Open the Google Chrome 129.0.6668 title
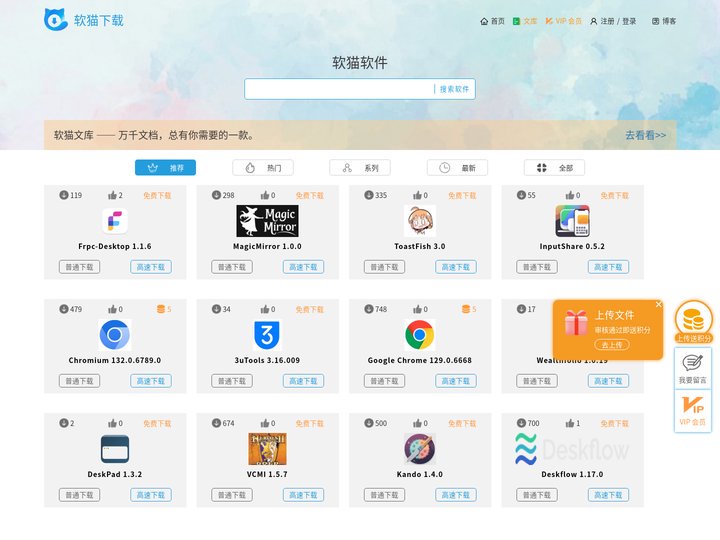 point(420,360)
